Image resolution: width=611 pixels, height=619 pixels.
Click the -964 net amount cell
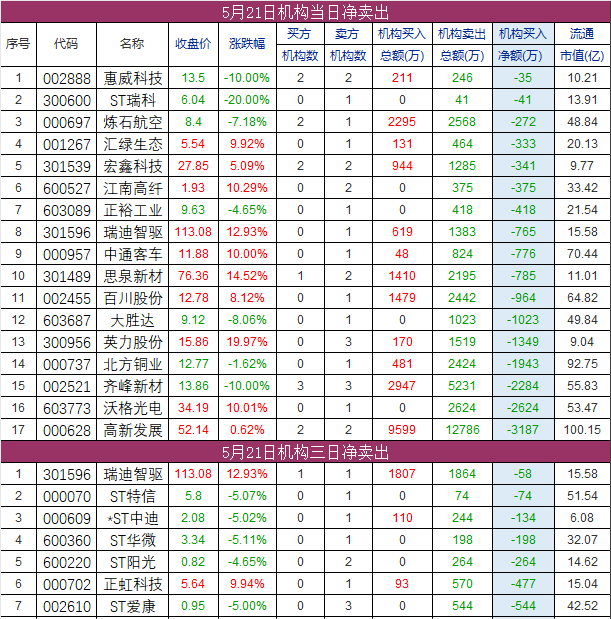[523, 298]
